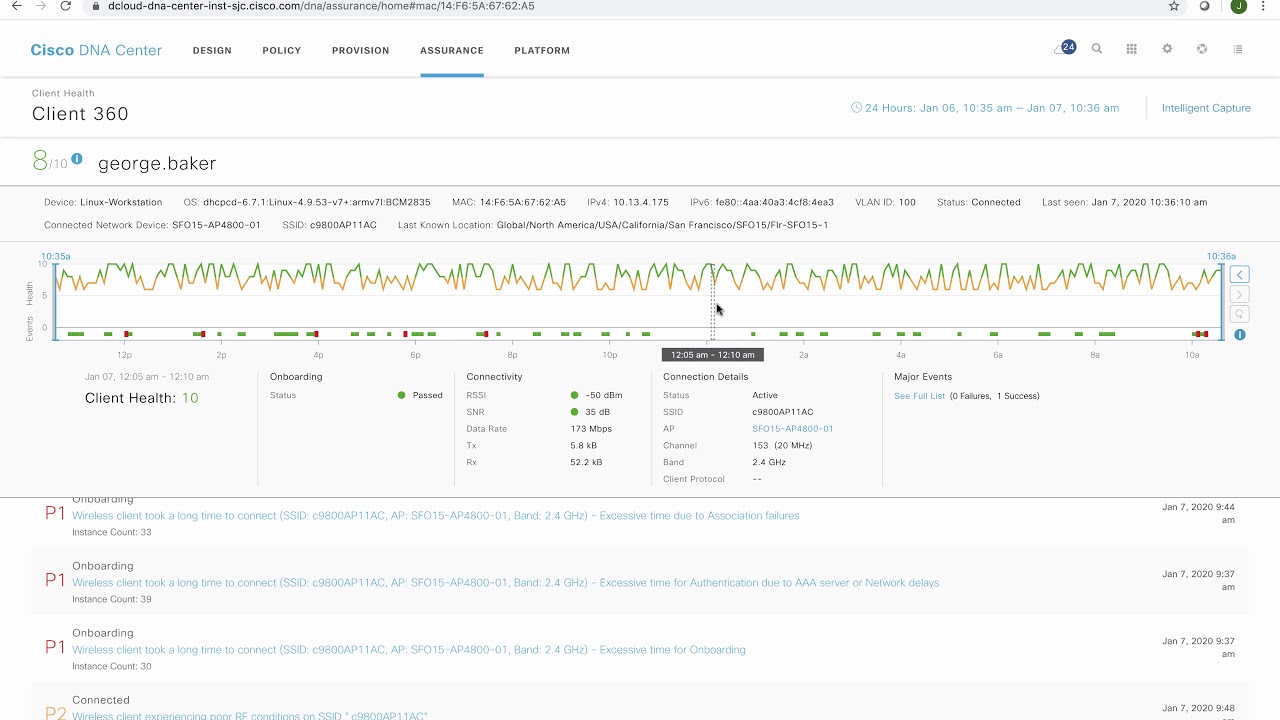Reload the page in the browser

66,6
